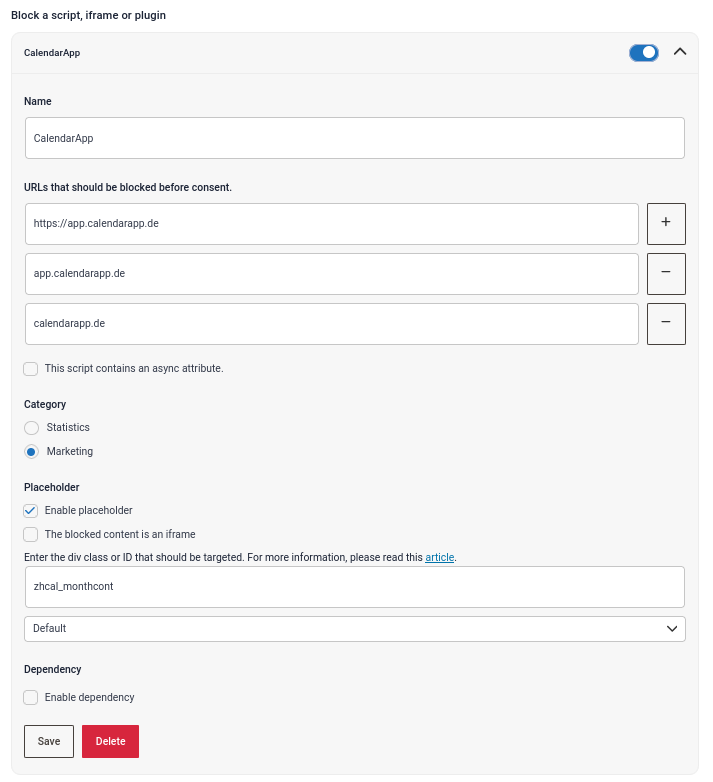Viewport: 713px width, 782px height.
Task: Remove the calendarapp.de URL row
Action: pyautogui.click(x=666, y=323)
